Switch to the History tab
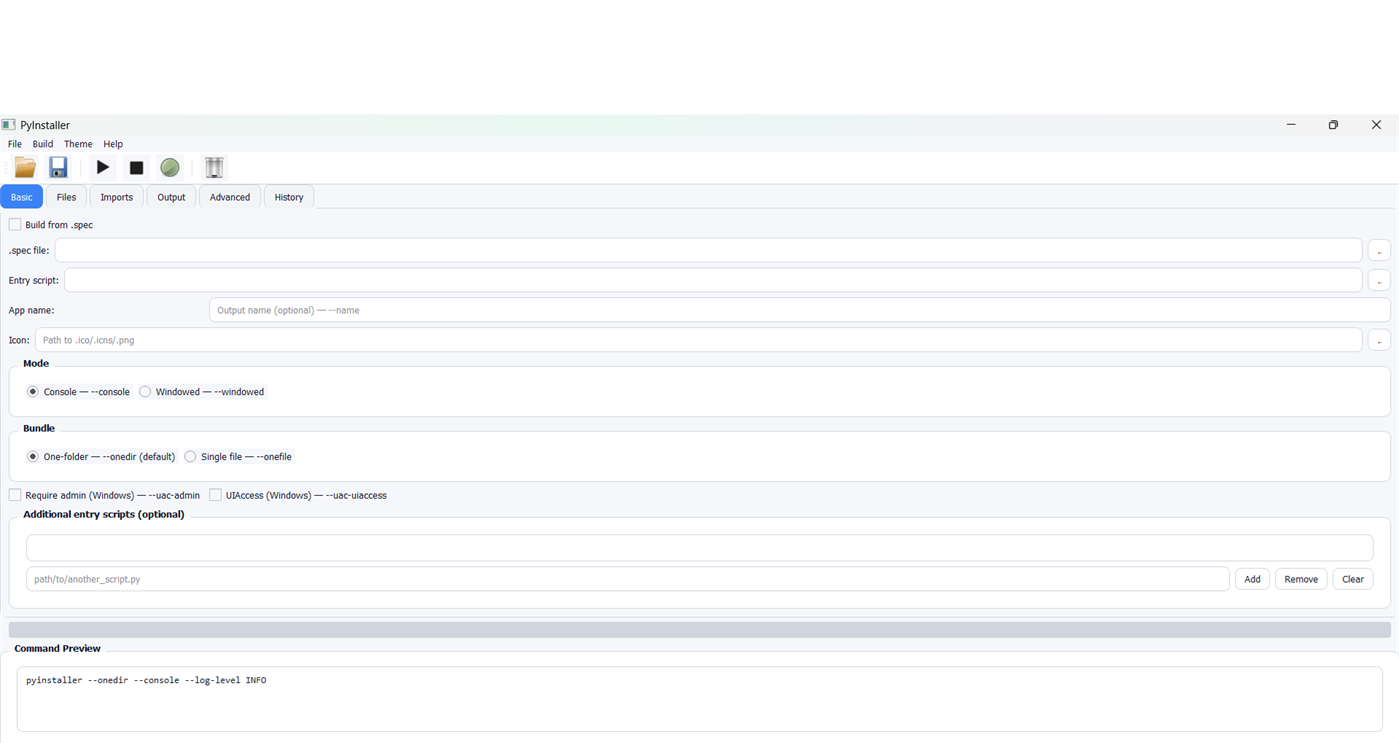Screen dimensions: 1399x743 coord(288,196)
